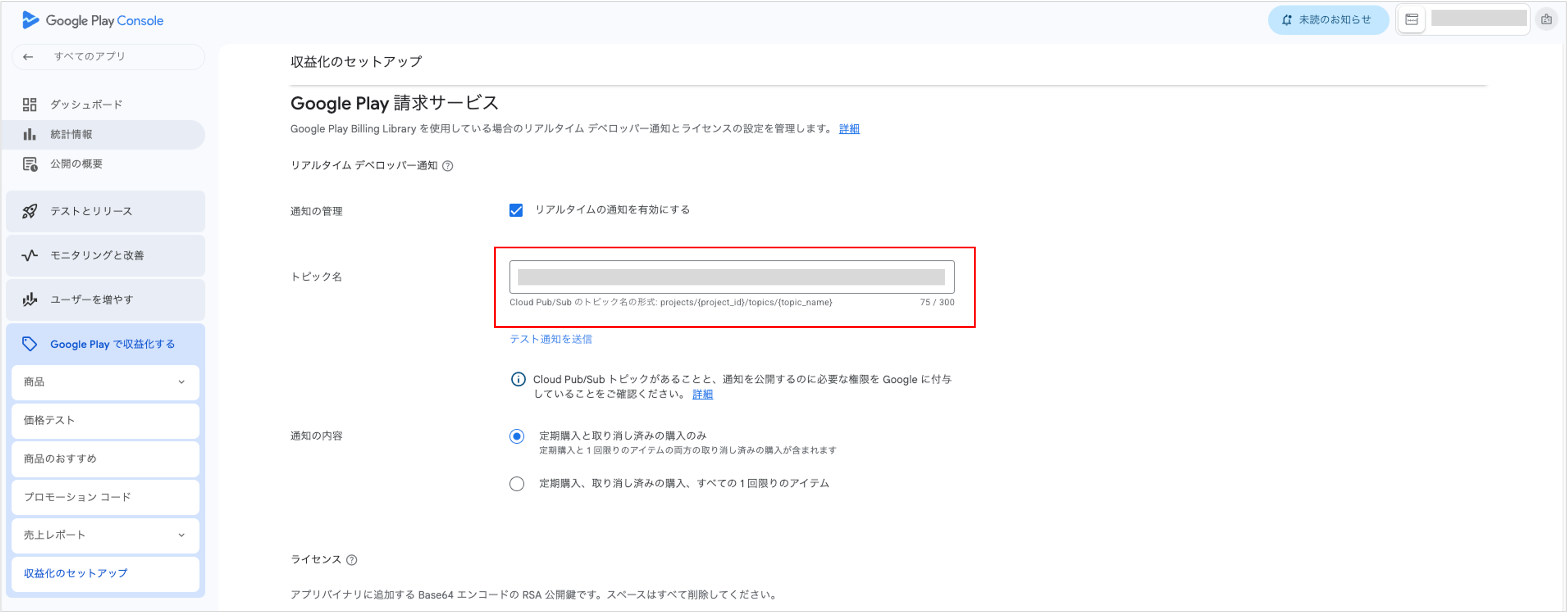Image resolution: width=1568 pixels, height=613 pixels.
Task: Go back to すべてのアプリ
Action: (x=108, y=57)
